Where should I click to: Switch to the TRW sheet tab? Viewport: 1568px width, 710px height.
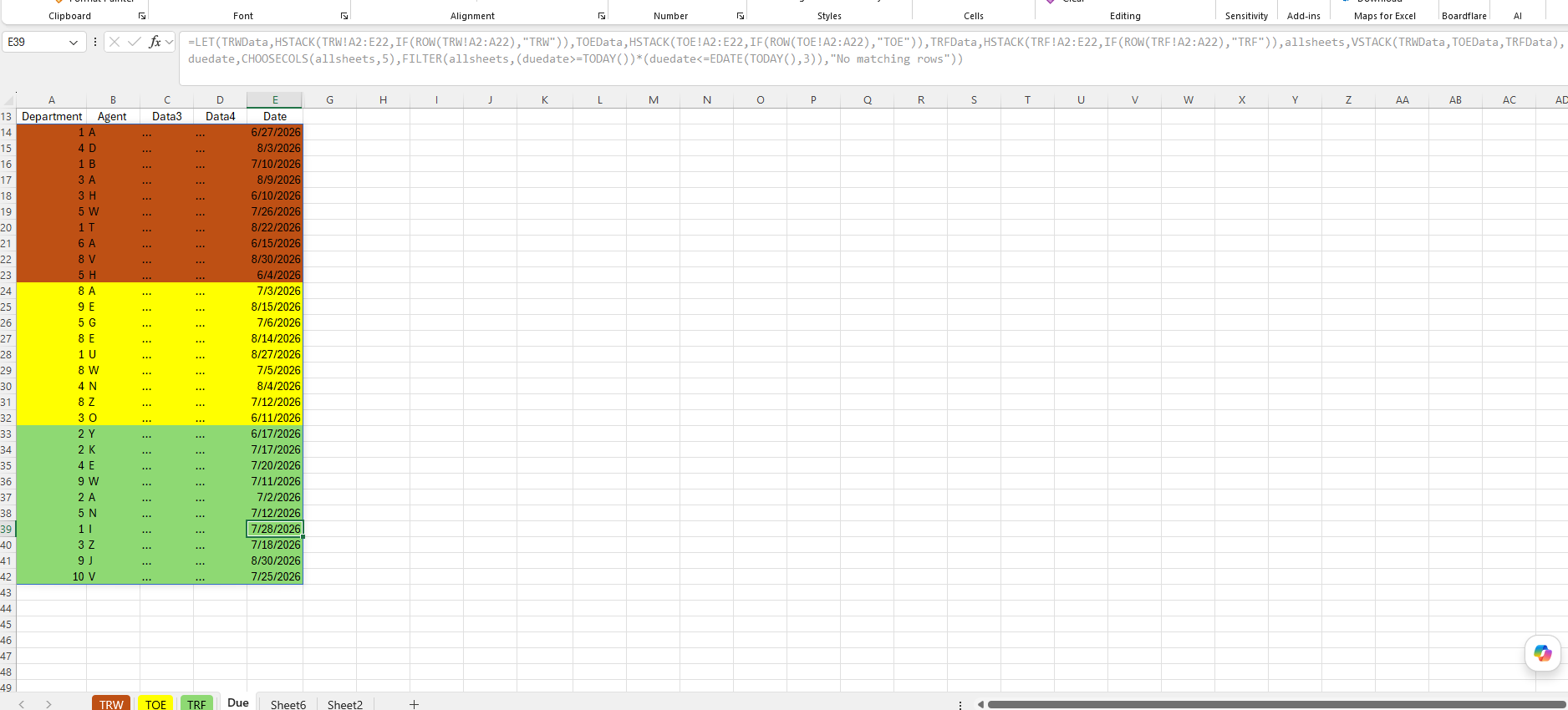click(x=111, y=703)
